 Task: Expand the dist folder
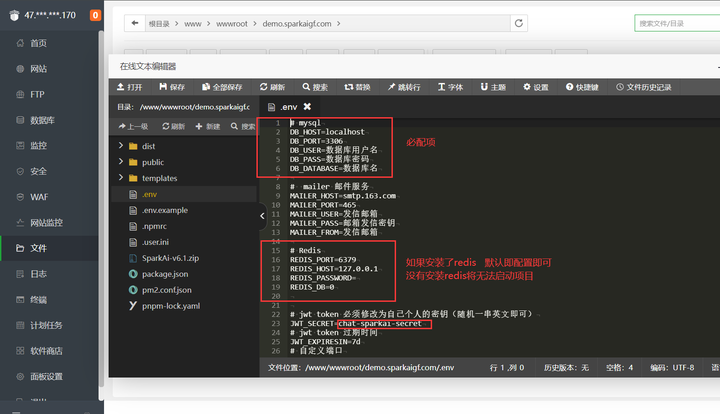click(148, 146)
